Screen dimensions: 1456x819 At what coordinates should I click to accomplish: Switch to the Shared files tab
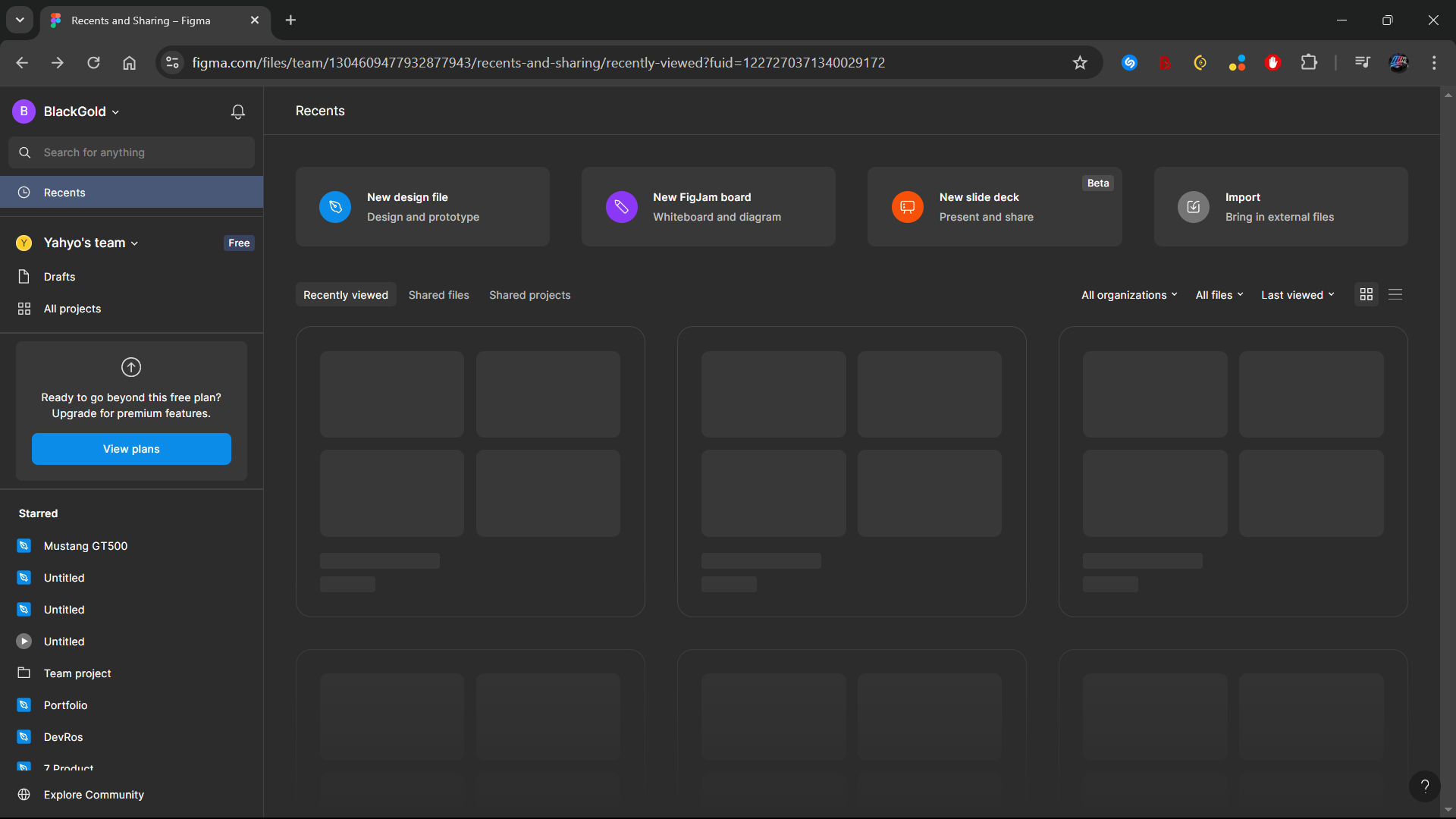pyautogui.click(x=438, y=295)
